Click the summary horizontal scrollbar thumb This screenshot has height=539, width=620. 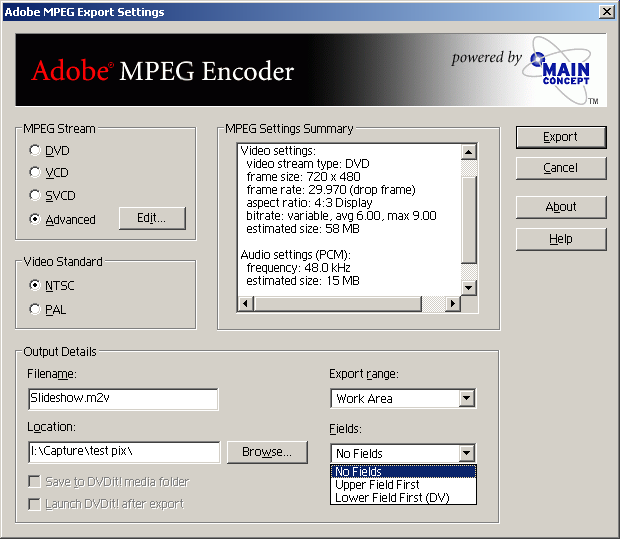coord(338,304)
